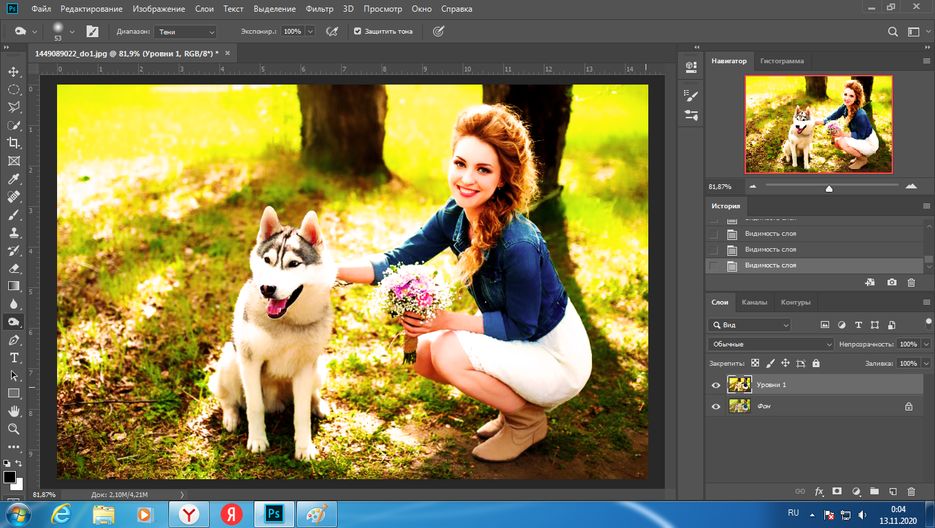This screenshot has width=935, height=528.
Task: Turn layer filtering switch on or off
Action: click(928, 323)
